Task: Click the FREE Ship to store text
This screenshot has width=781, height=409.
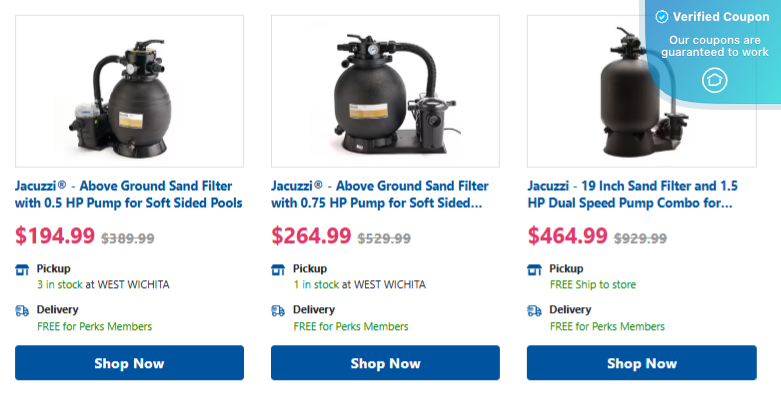Action: [x=593, y=285]
